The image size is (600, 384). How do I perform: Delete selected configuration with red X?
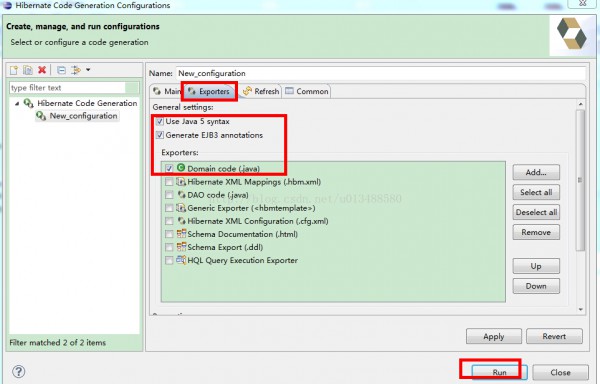tap(42, 70)
